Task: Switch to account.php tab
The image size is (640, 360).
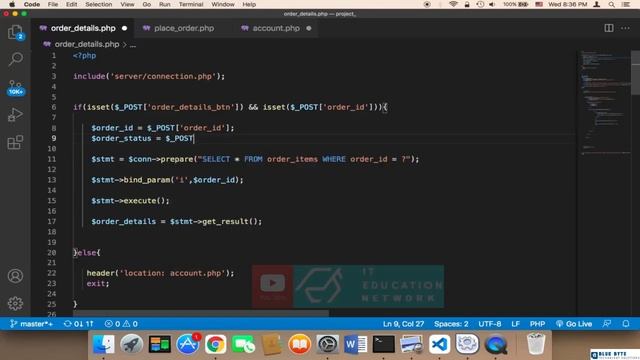Action: click(x=276, y=28)
